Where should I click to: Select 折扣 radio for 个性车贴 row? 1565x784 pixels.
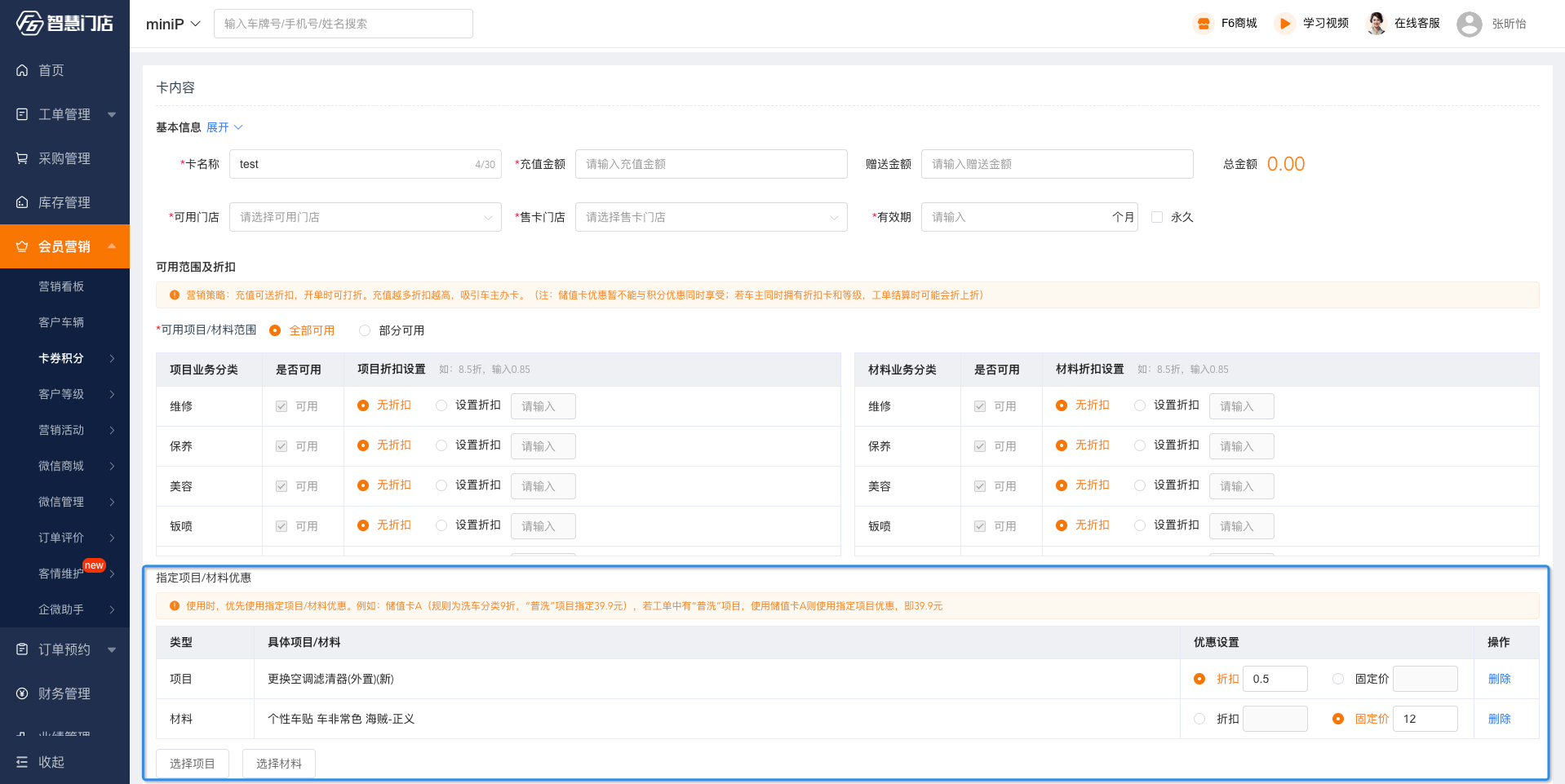(1199, 719)
